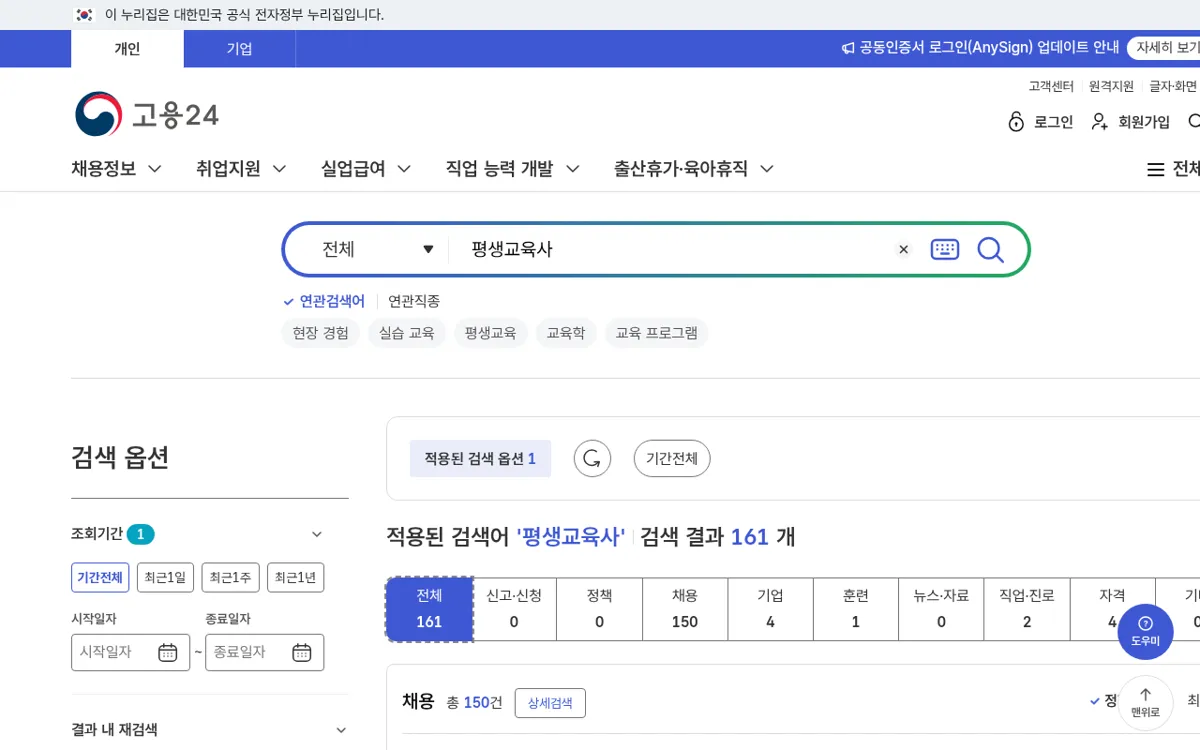Viewport: 1200px width, 750px height.
Task: Select the 채용 150 results tab
Action: pyautogui.click(x=685, y=609)
